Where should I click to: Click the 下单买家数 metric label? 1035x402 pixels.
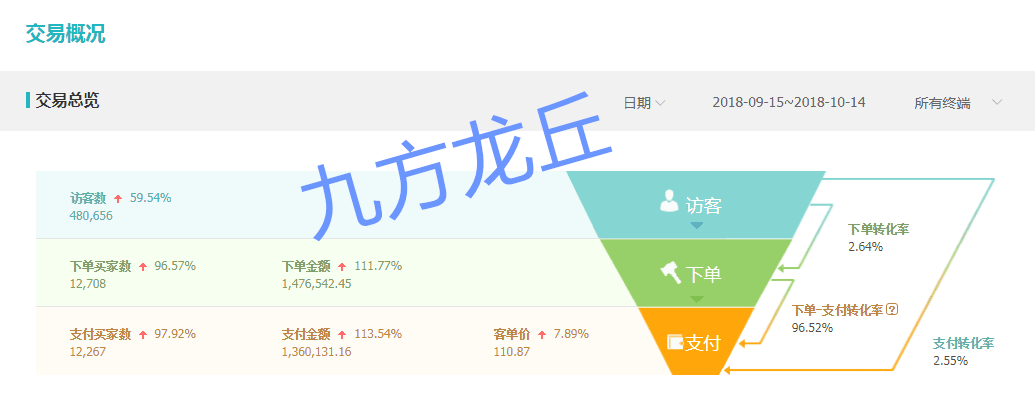tap(100, 266)
